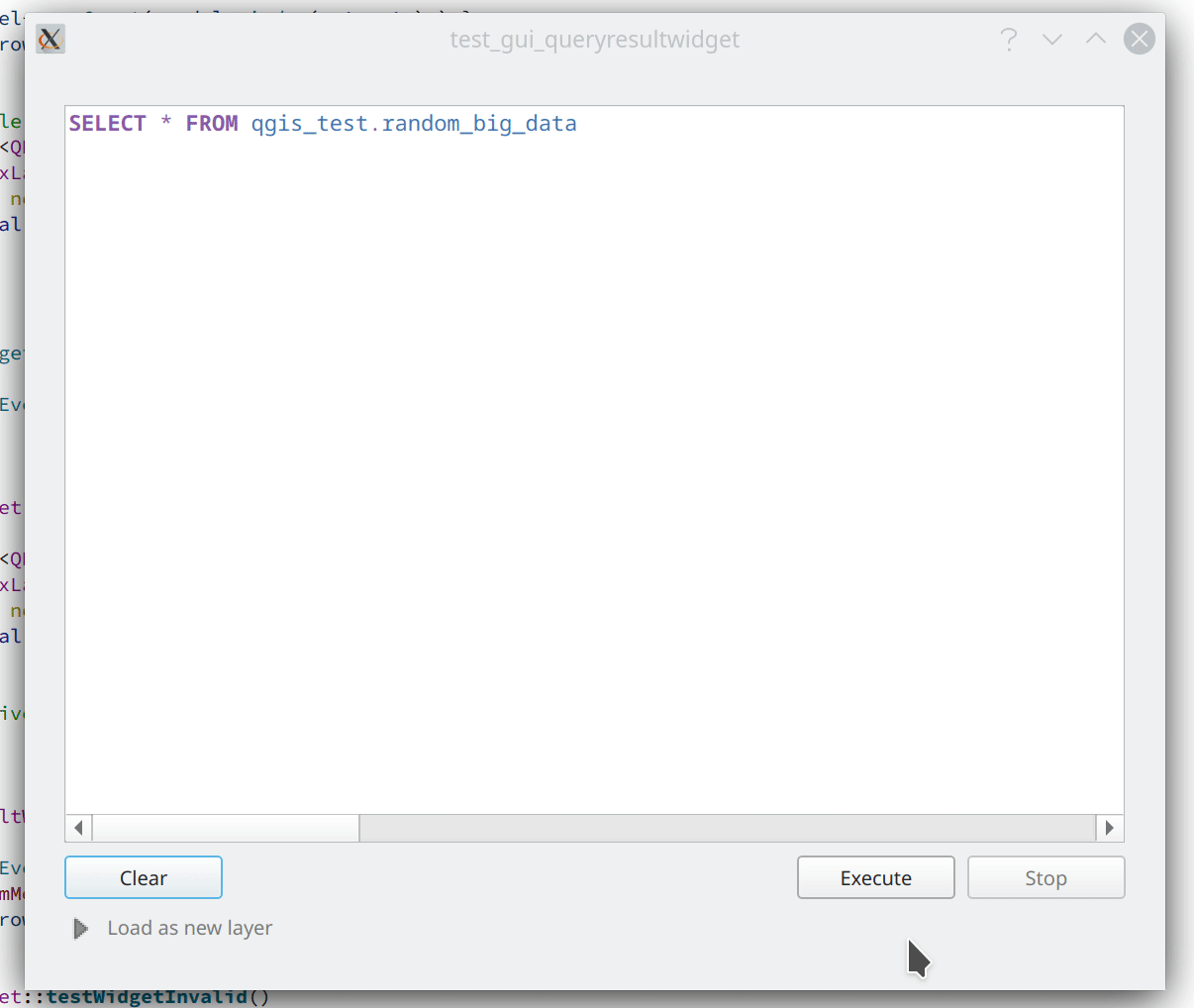Run the query with Execute button
This screenshot has height=1008, width=1194.
(875, 878)
